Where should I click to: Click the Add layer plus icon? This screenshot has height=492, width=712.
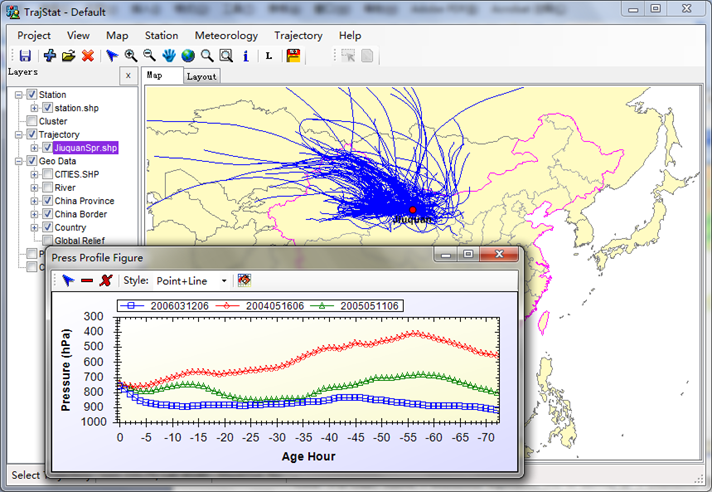click(49, 56)
